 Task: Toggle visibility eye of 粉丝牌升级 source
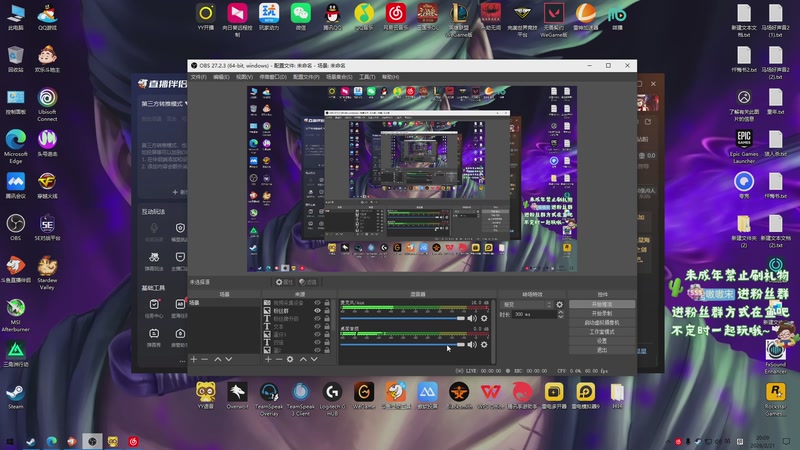coord(317,319)
